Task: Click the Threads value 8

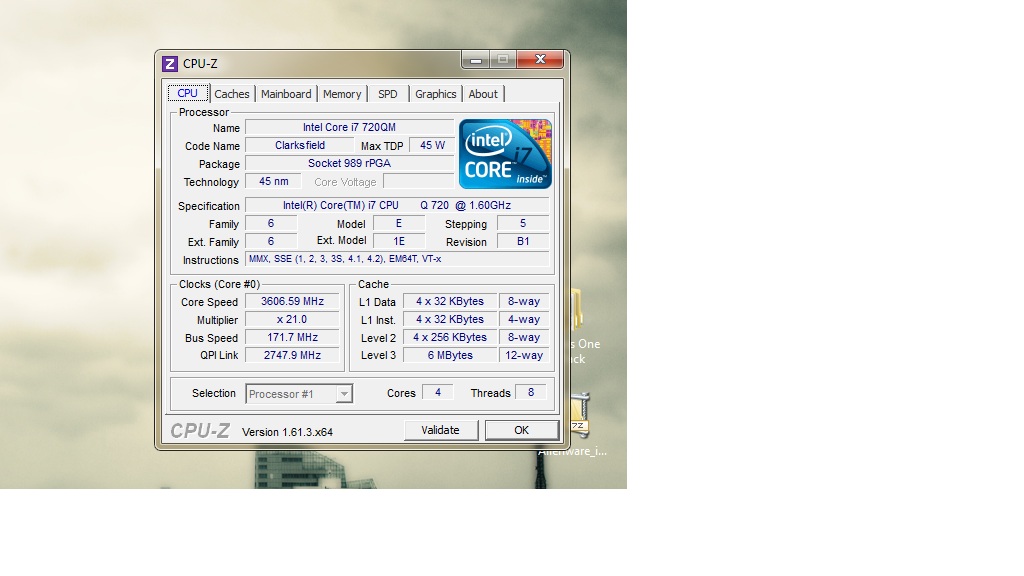Action: click(x=531, y=392)
